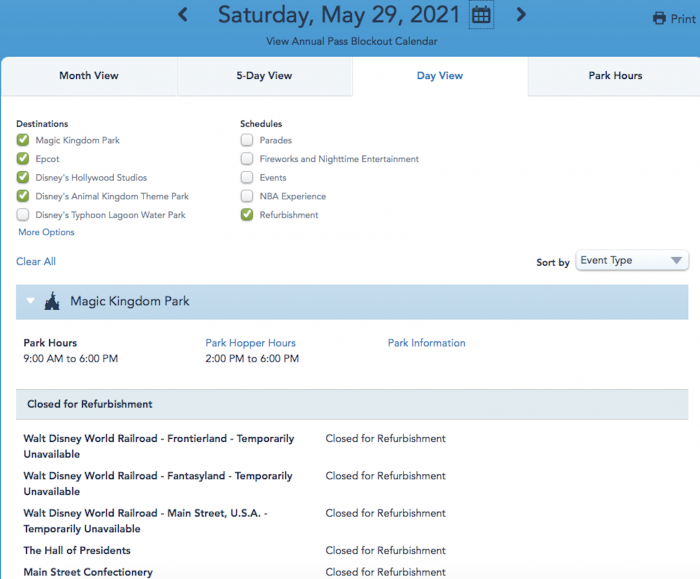This screenshot has height=579, width=700.
Task: Open View Annual Pass Blockout Calendar
Action: (352, 42)
